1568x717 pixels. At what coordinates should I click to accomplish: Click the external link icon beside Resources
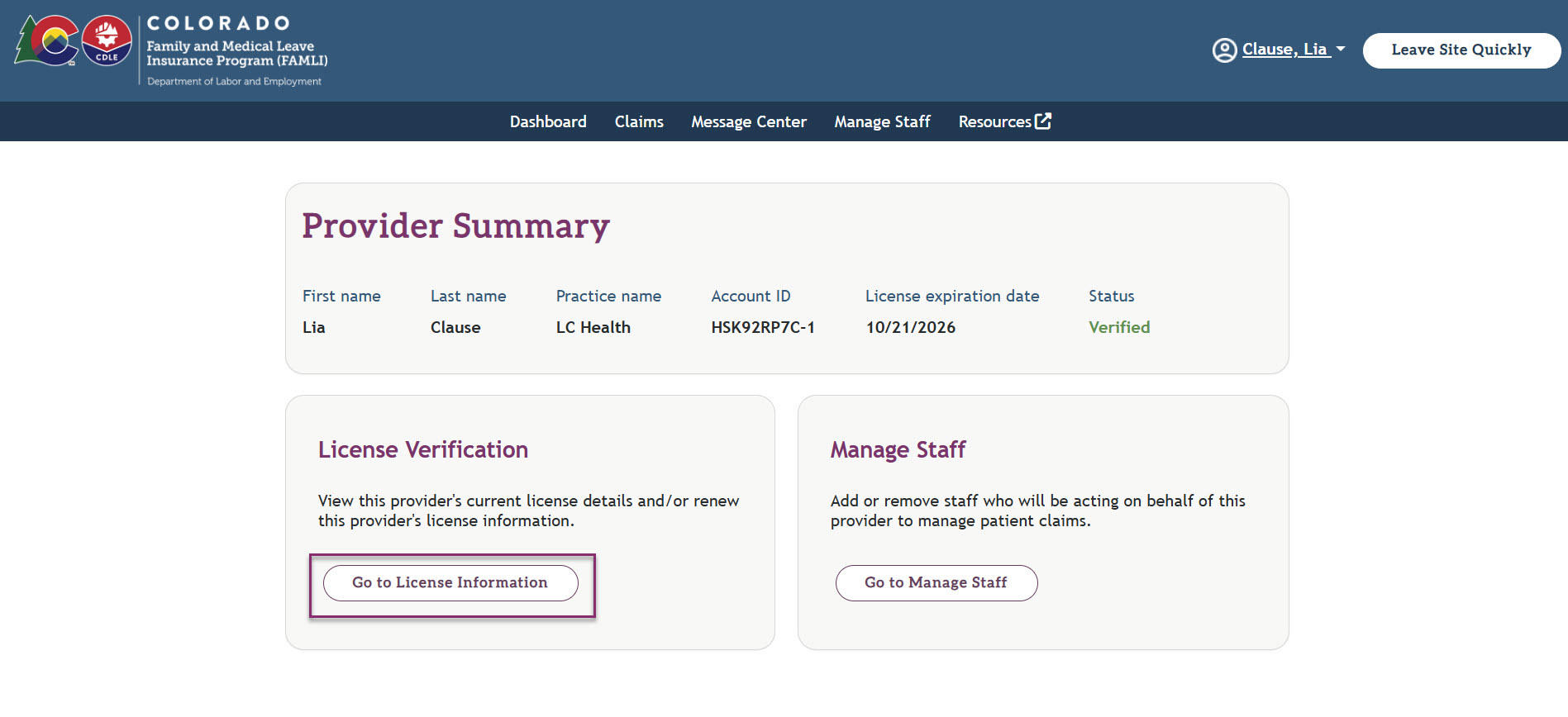pyautogui.click(x=1043, y=121)
